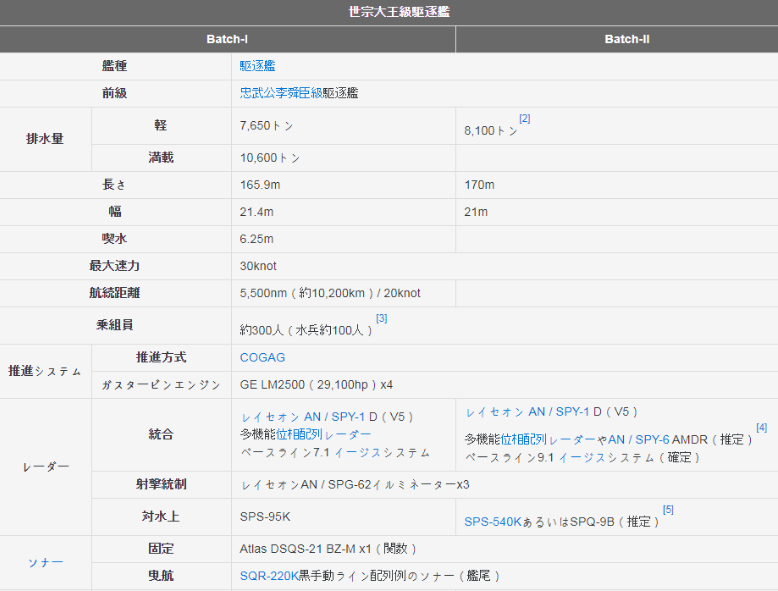
Task: Click the GE LM2500 engine cell text
Action: tap(316, 385)
